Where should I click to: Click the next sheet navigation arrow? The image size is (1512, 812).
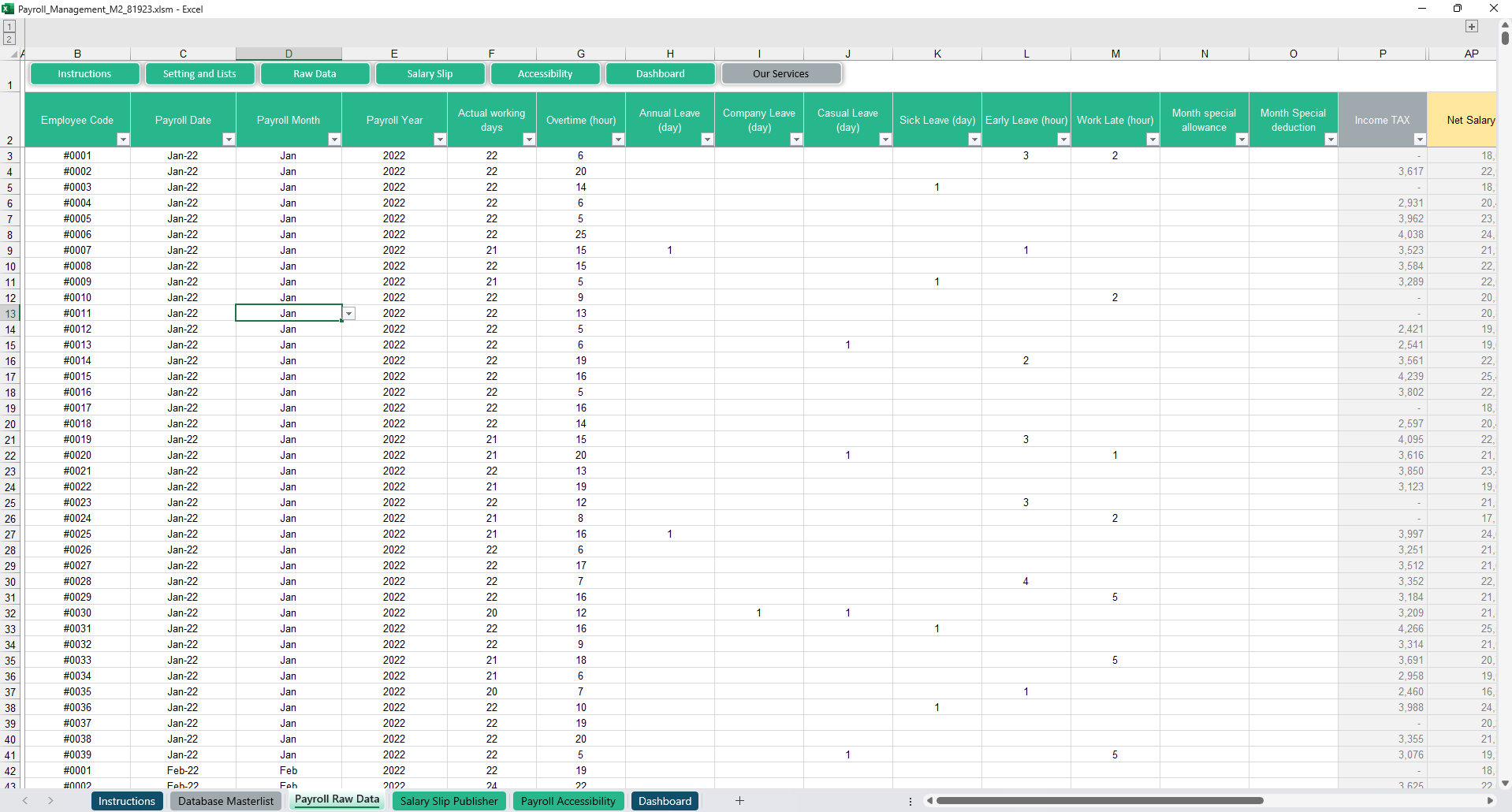click(50, 801)
